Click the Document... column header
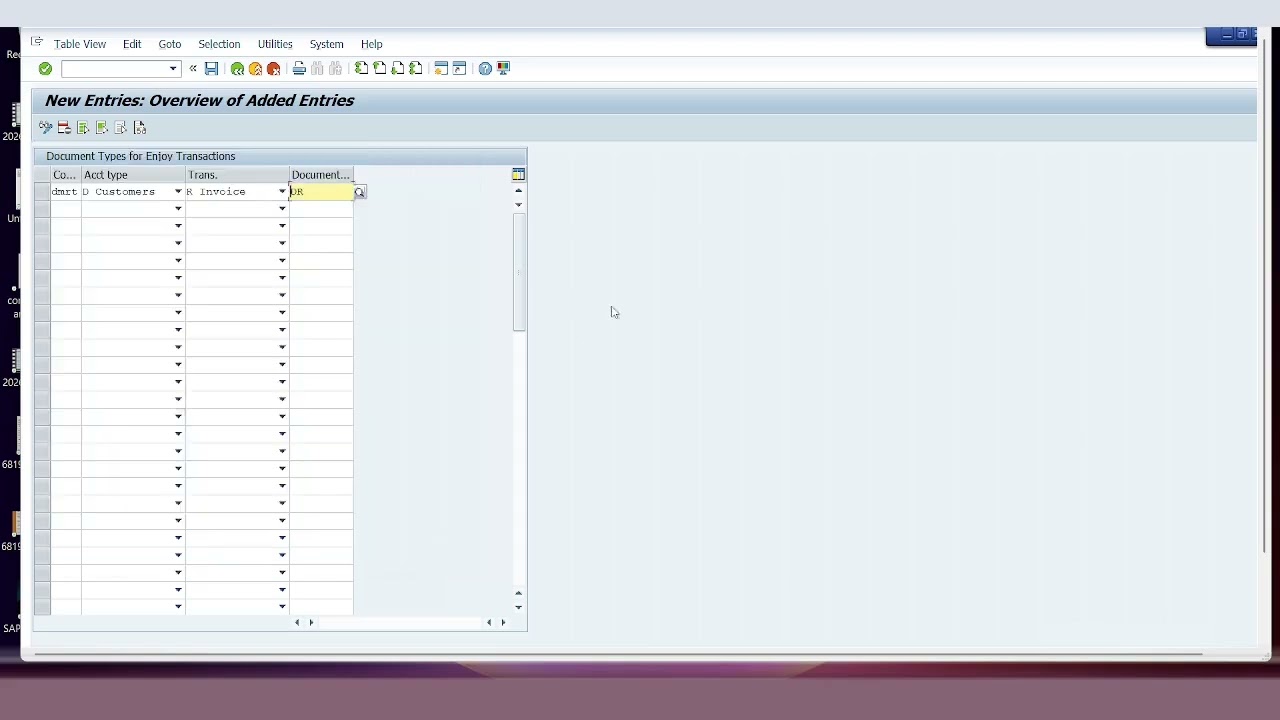1280x720 pixels. click(321, 175)
